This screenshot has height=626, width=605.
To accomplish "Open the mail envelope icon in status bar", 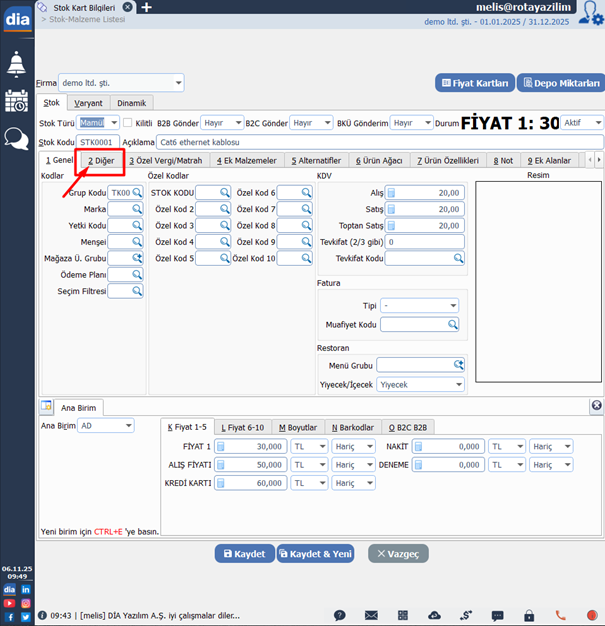I will [x=372, y=615].
